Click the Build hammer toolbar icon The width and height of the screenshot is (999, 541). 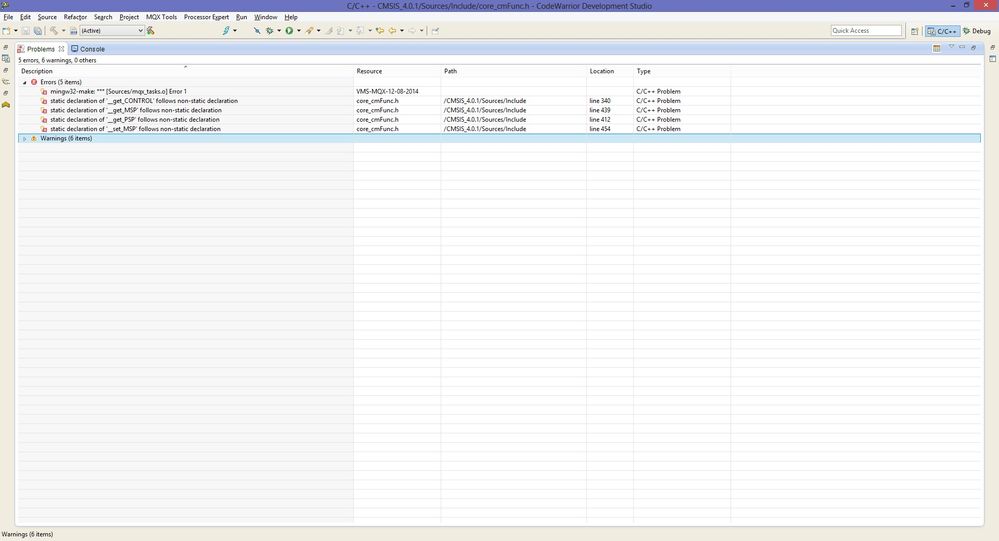(x=54, y=31)
